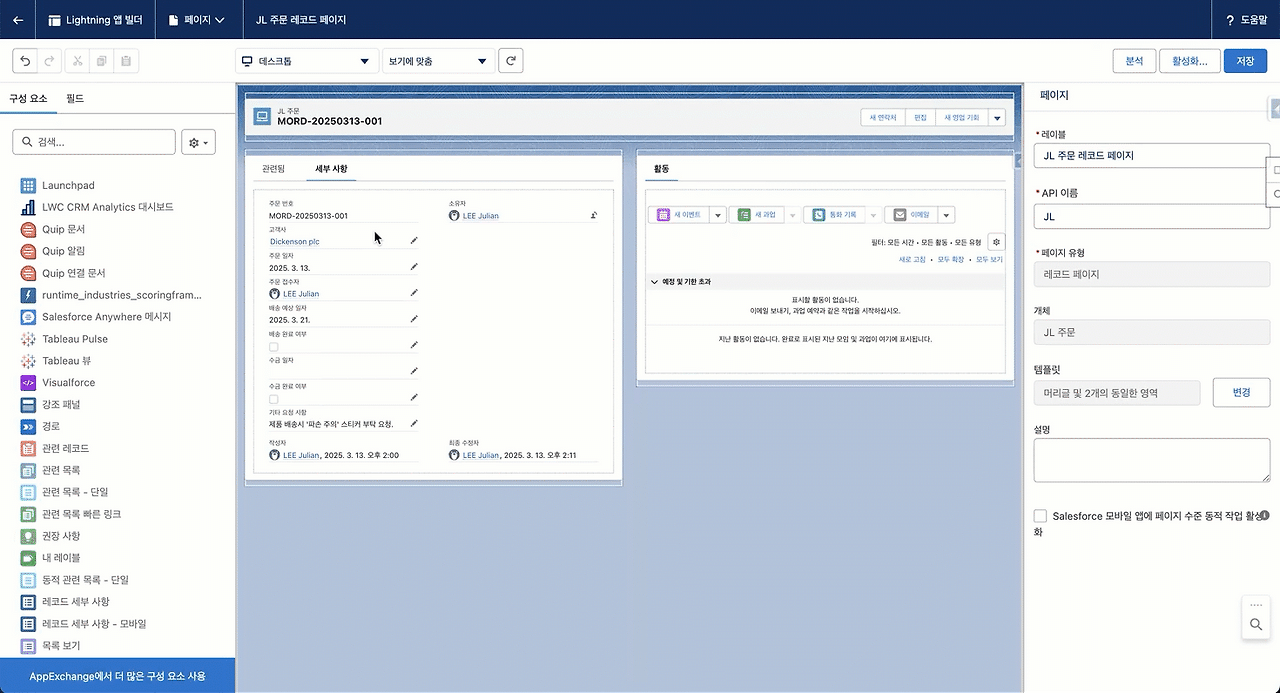Open the Dickenson plc link

294,241
